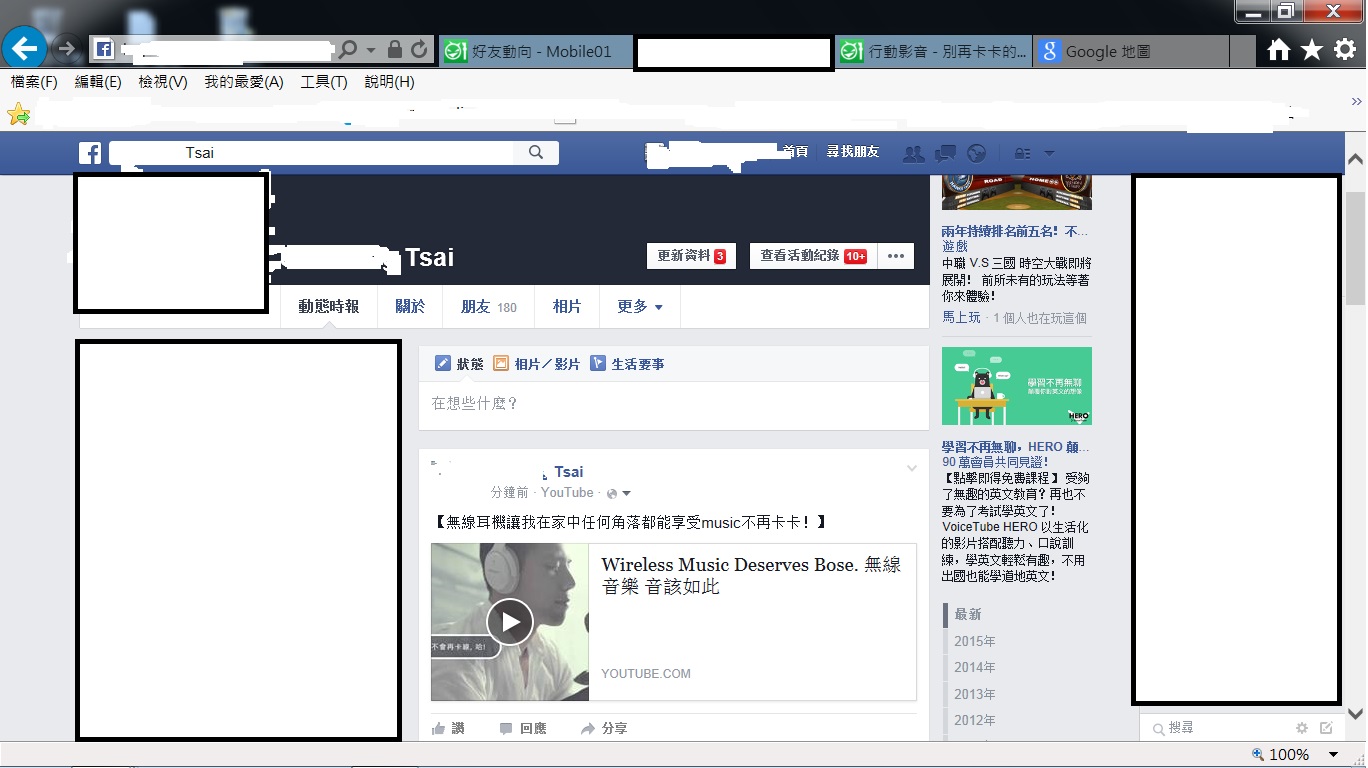The width and height of the screenshot is (1368, 768).
Task: Click the YouTube source link under the post name
Action: coord(567,492)
